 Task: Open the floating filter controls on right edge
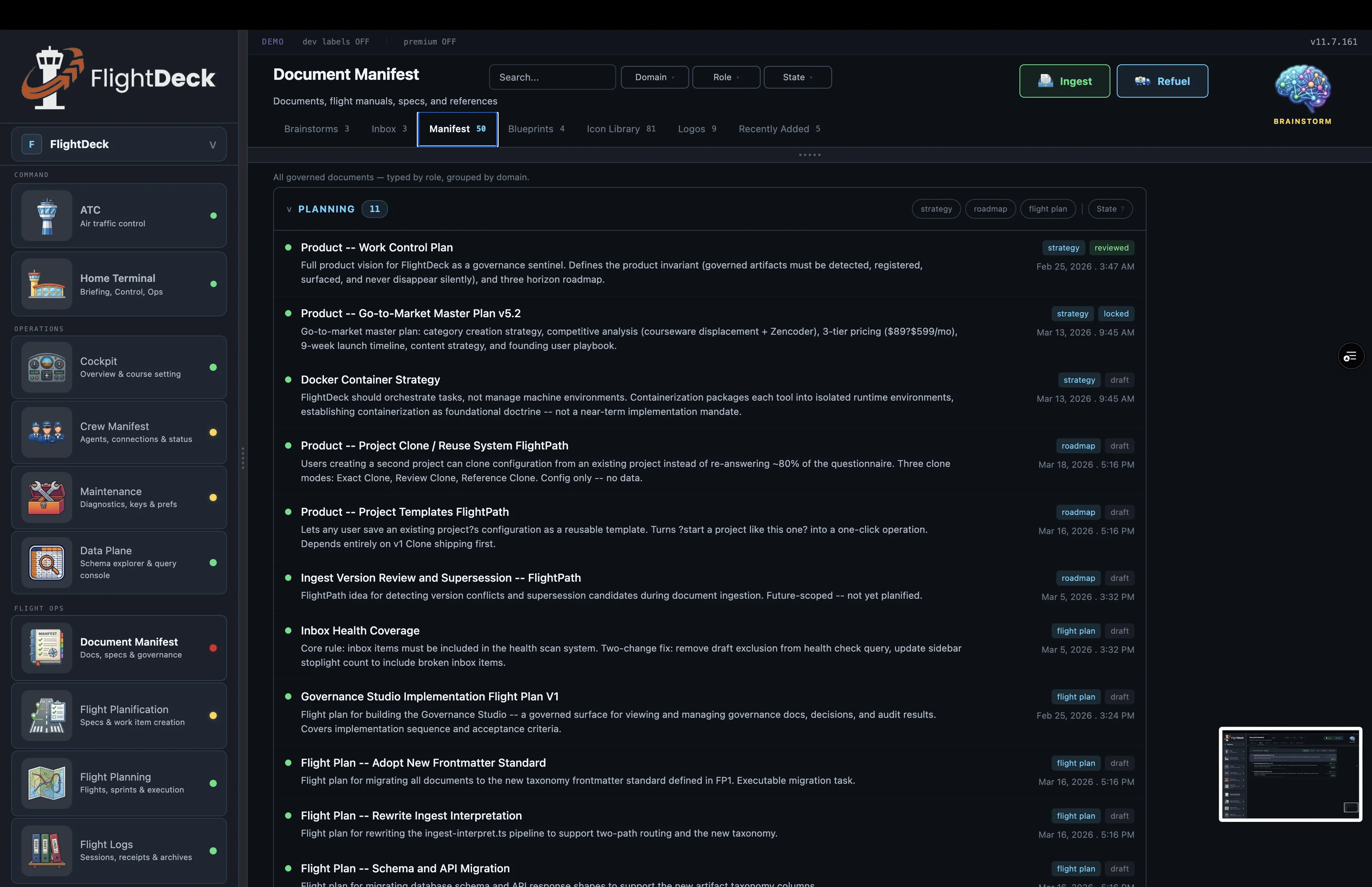click(1351, 355)
